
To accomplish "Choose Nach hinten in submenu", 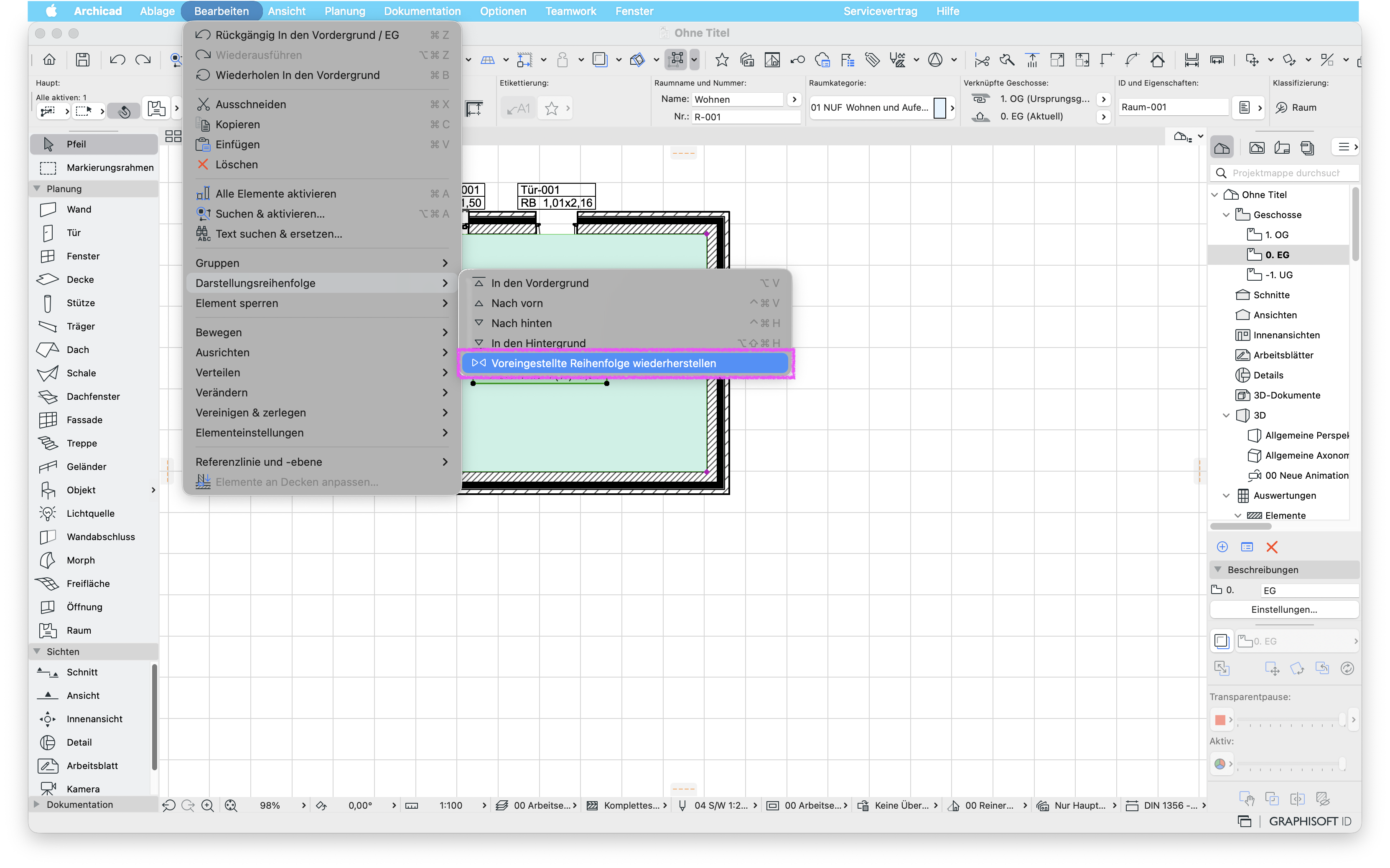I will (x=625, y=323).
